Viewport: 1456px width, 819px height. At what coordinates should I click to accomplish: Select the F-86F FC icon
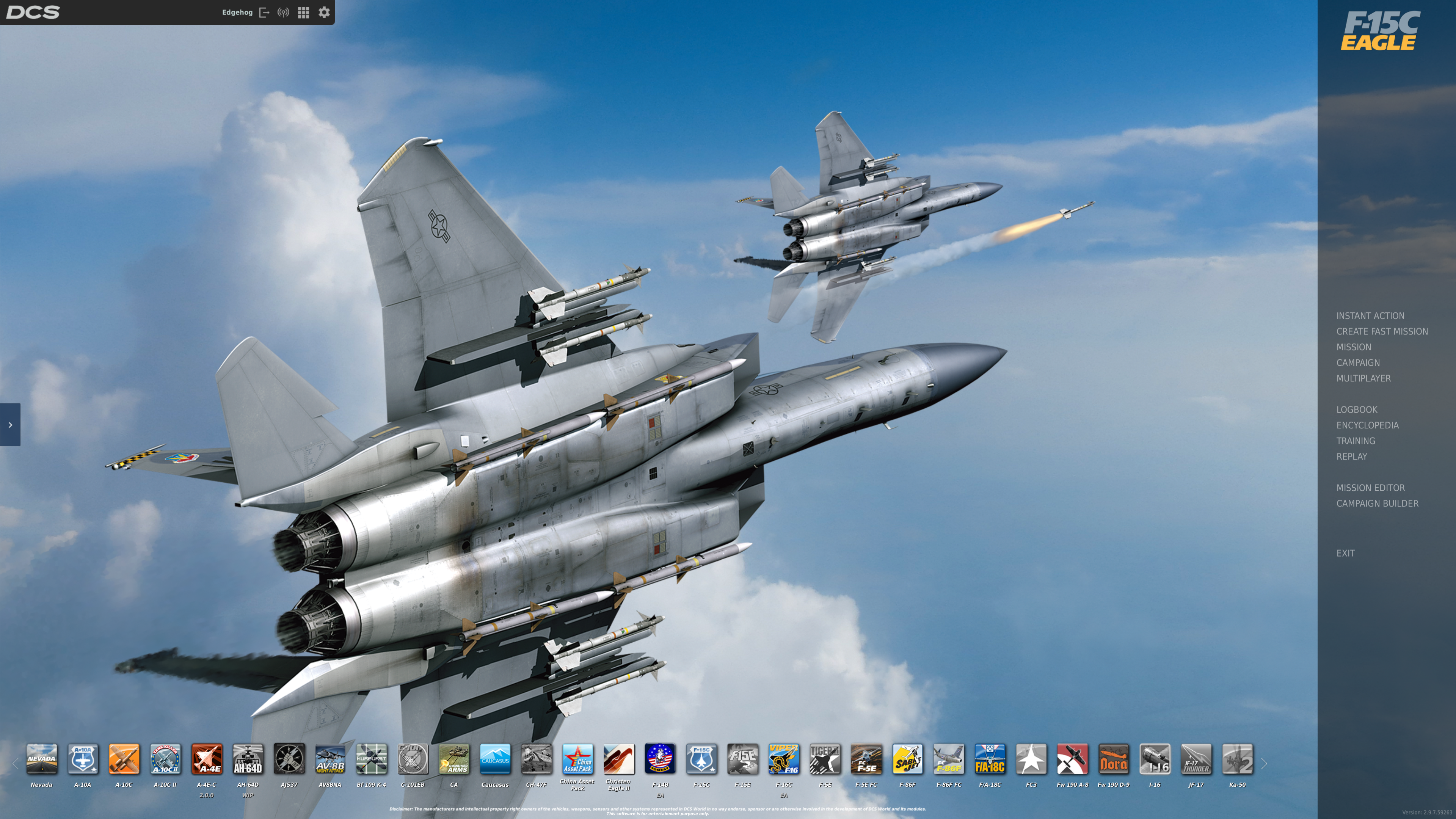[x=949, y=758]
